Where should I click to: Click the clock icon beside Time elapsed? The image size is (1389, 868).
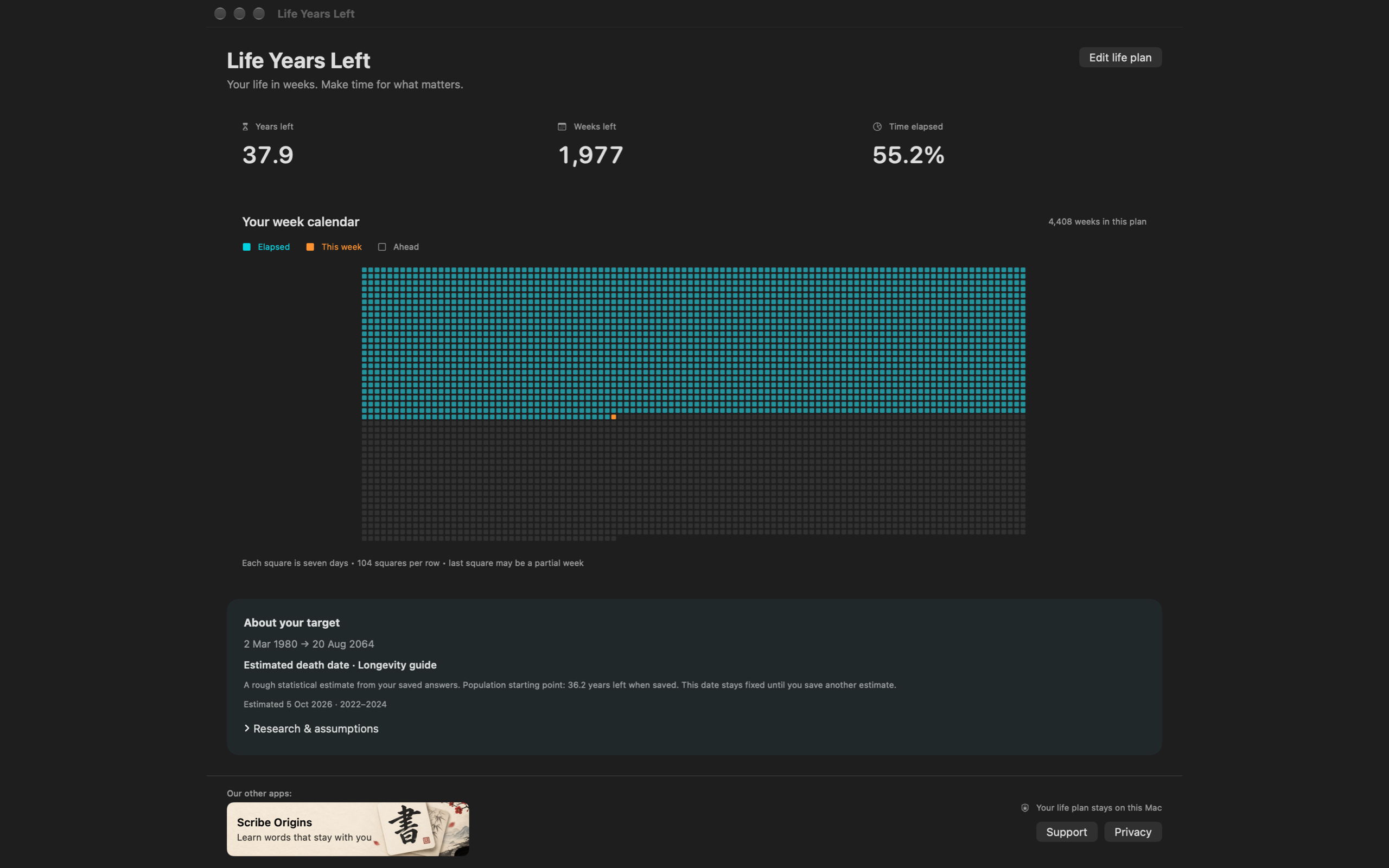pyautogui.click(x=877, y=127)
